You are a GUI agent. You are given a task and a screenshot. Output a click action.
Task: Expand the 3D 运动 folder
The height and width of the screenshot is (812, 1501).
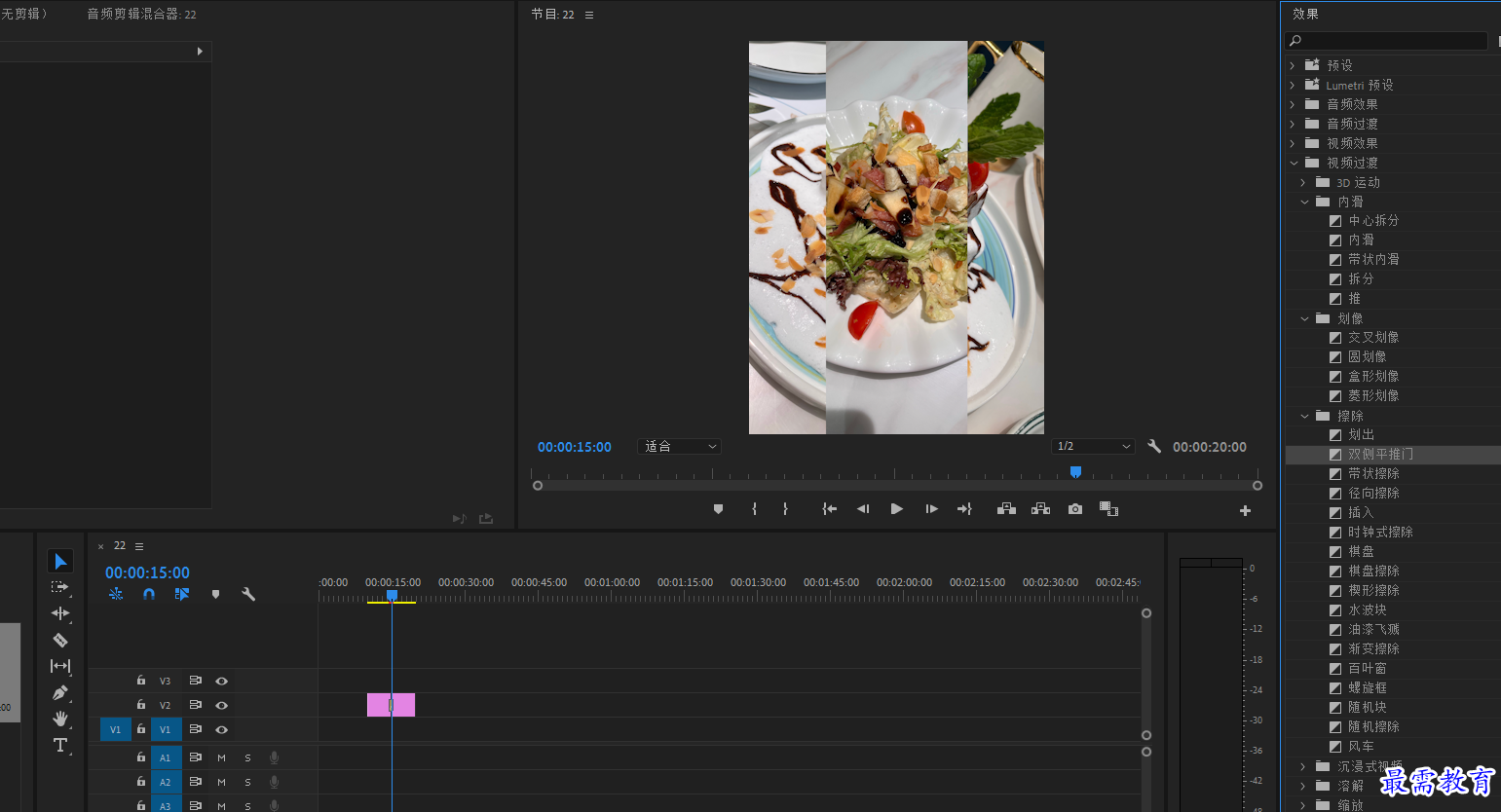click(1303, 182)
